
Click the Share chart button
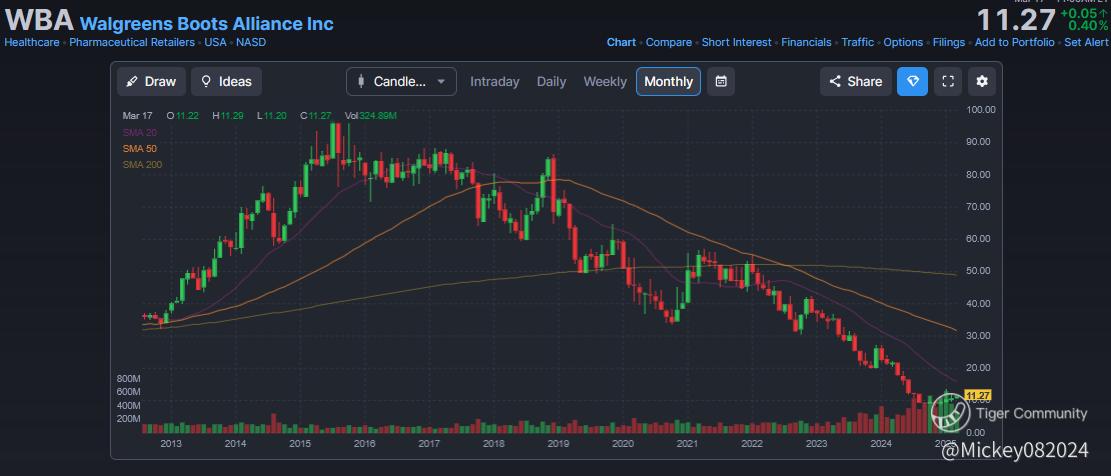(855, 82)
